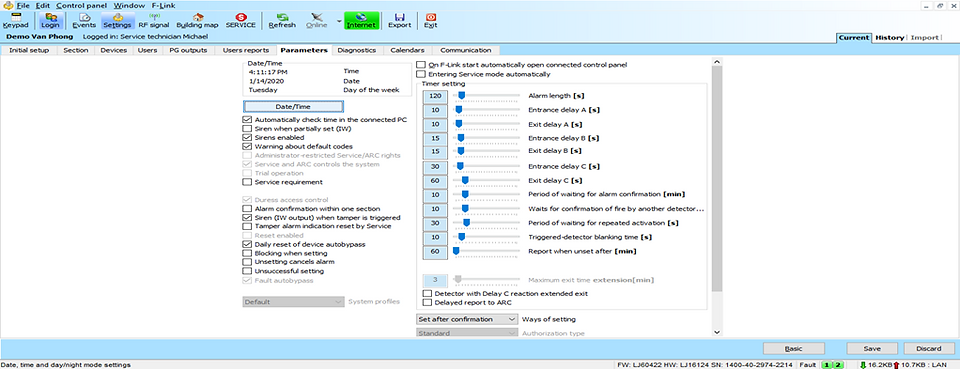Click the Exit toolbar icon
This screenshot has width=960, height=369.
pos(430,21)
